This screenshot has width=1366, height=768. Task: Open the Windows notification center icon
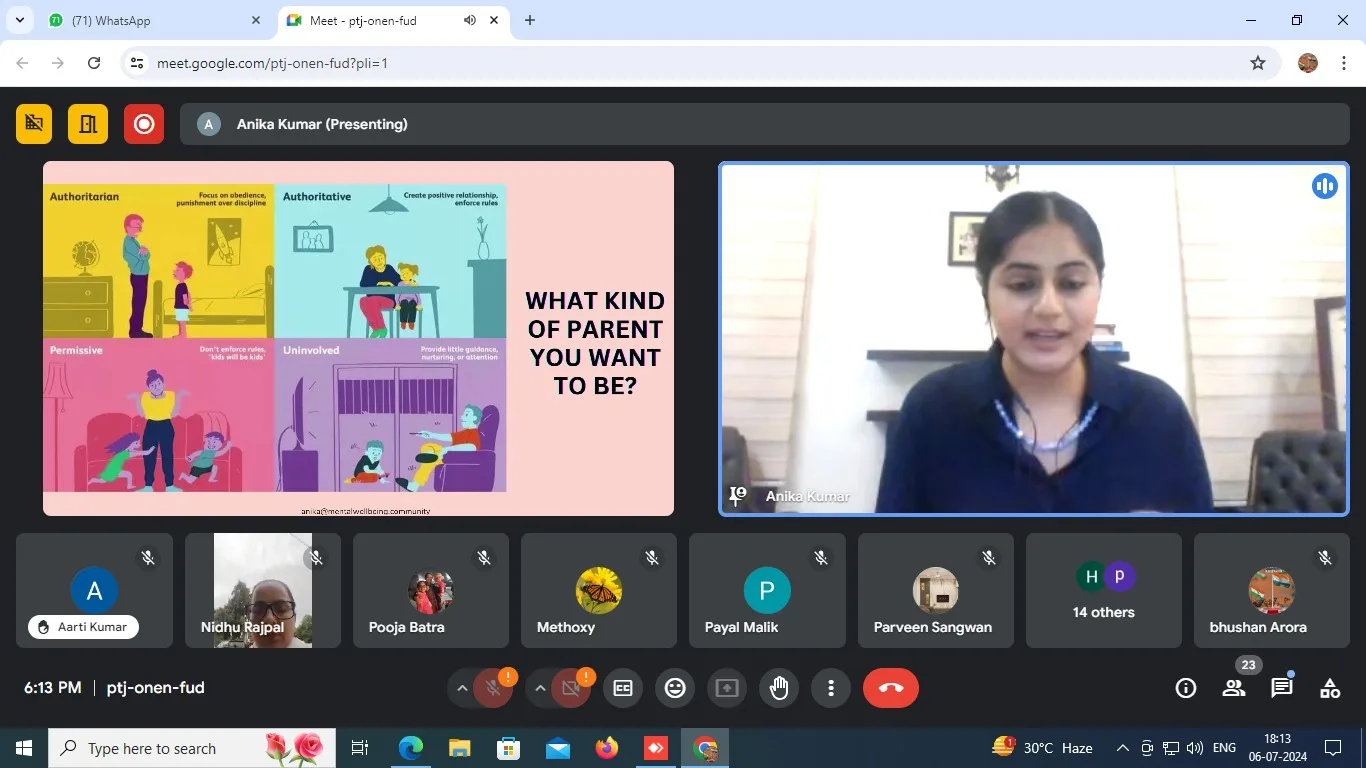[x=1333, y=748]
